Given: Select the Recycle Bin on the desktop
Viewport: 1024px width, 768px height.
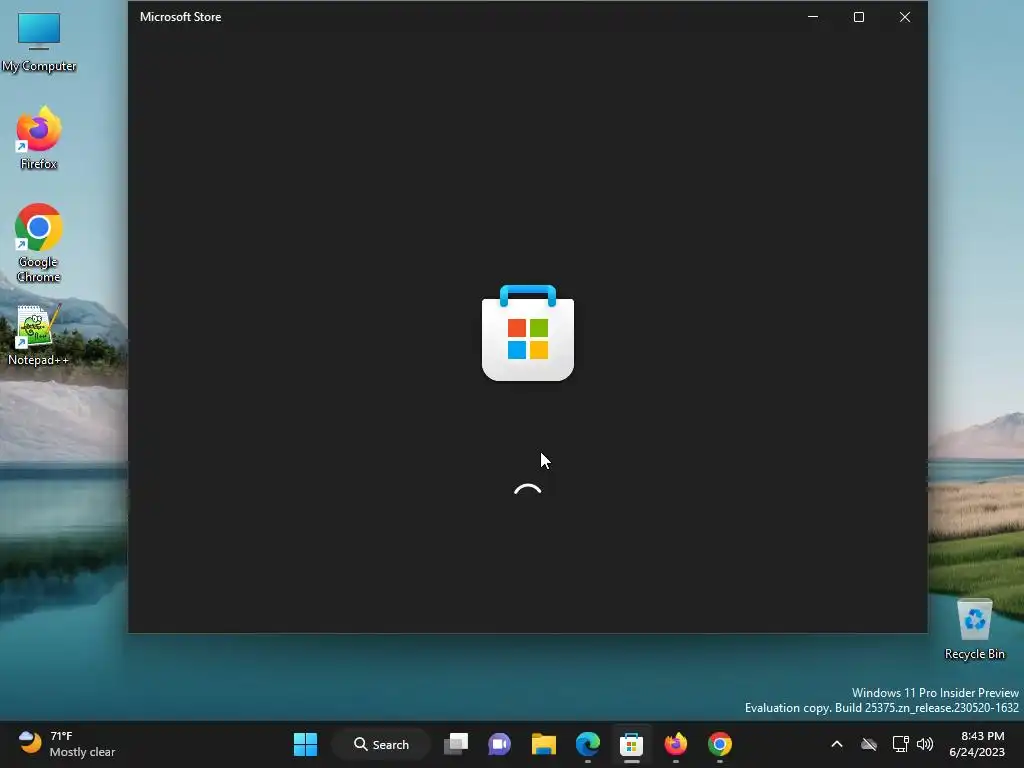Looking at the screenshot, I should [974, 629].
